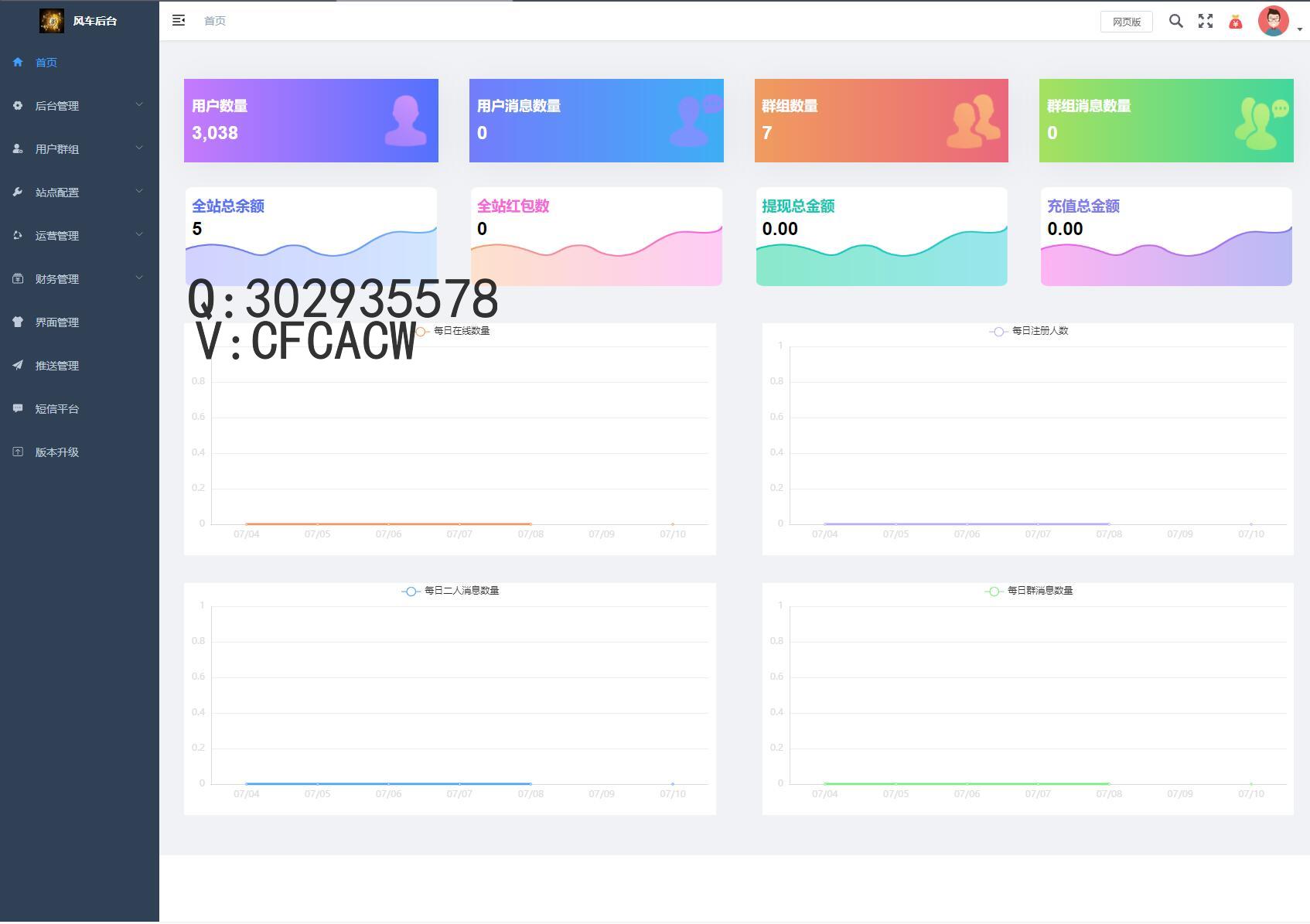
Task: Click the 用户数量 statistics card
Action: 311,121
